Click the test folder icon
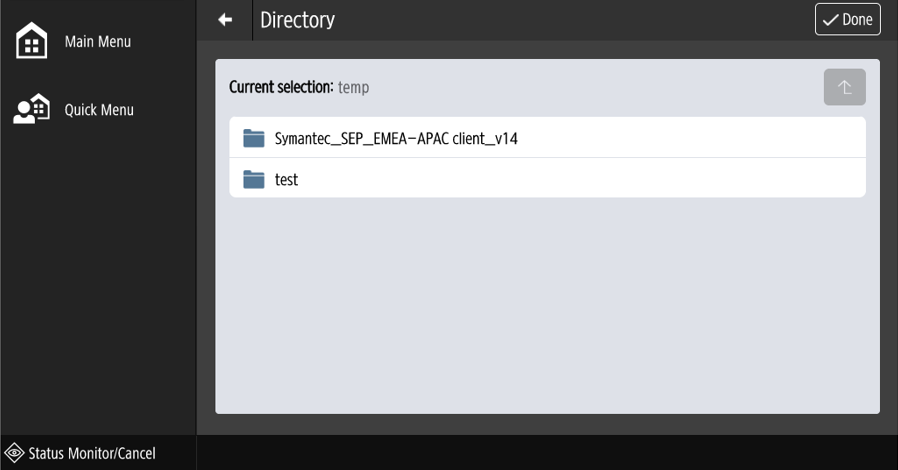The height and width of the screenshot is (470, 898). pos(253,179)
